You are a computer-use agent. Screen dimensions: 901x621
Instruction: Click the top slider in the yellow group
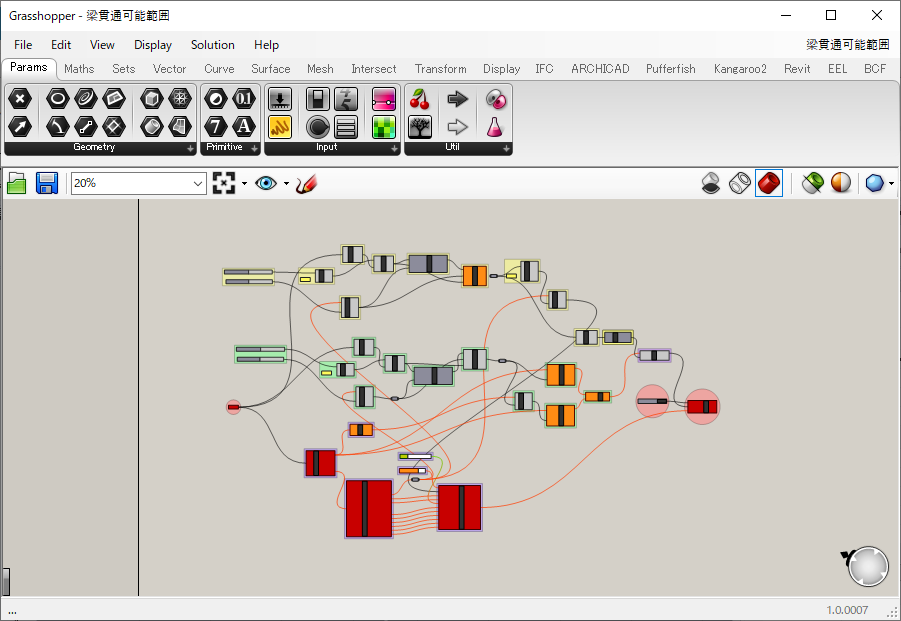[249, 272]
